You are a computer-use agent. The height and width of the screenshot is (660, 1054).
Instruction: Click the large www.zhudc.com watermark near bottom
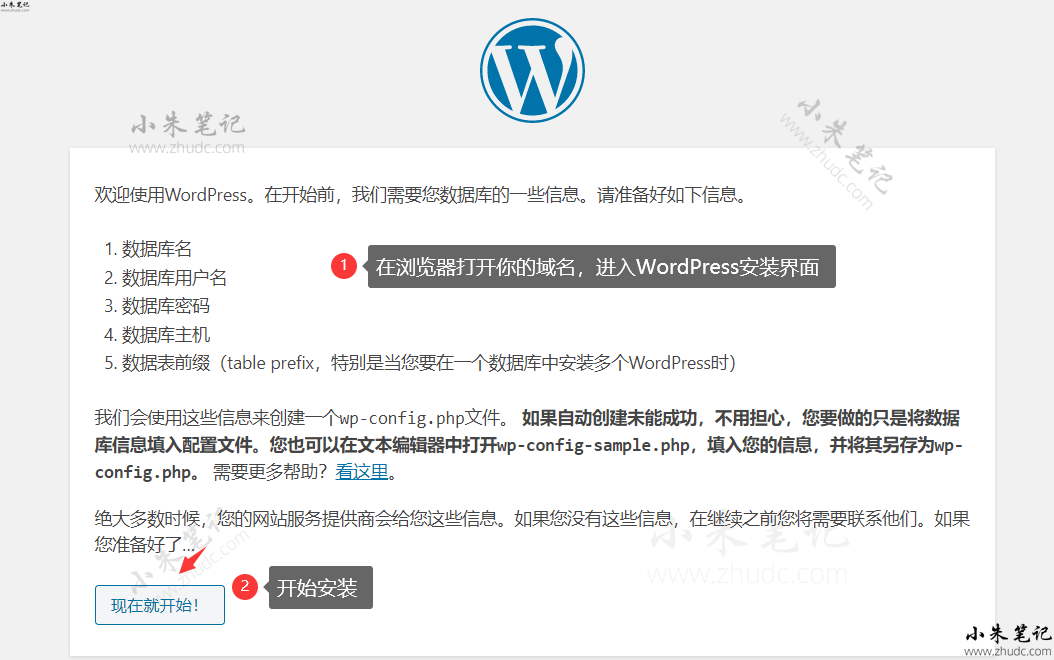pos(747,575)
